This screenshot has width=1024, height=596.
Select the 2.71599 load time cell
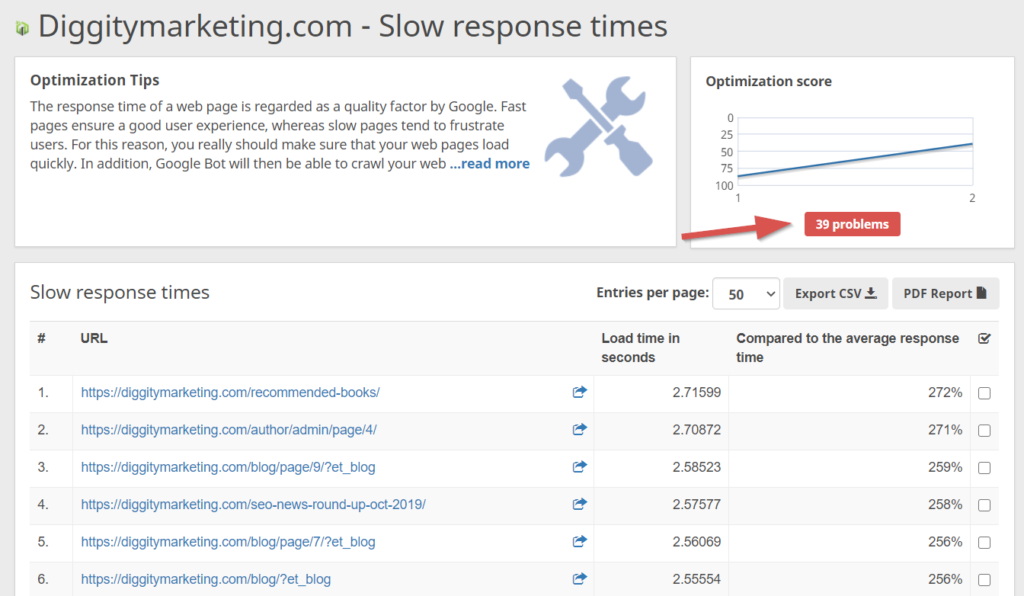click(696, 392)
